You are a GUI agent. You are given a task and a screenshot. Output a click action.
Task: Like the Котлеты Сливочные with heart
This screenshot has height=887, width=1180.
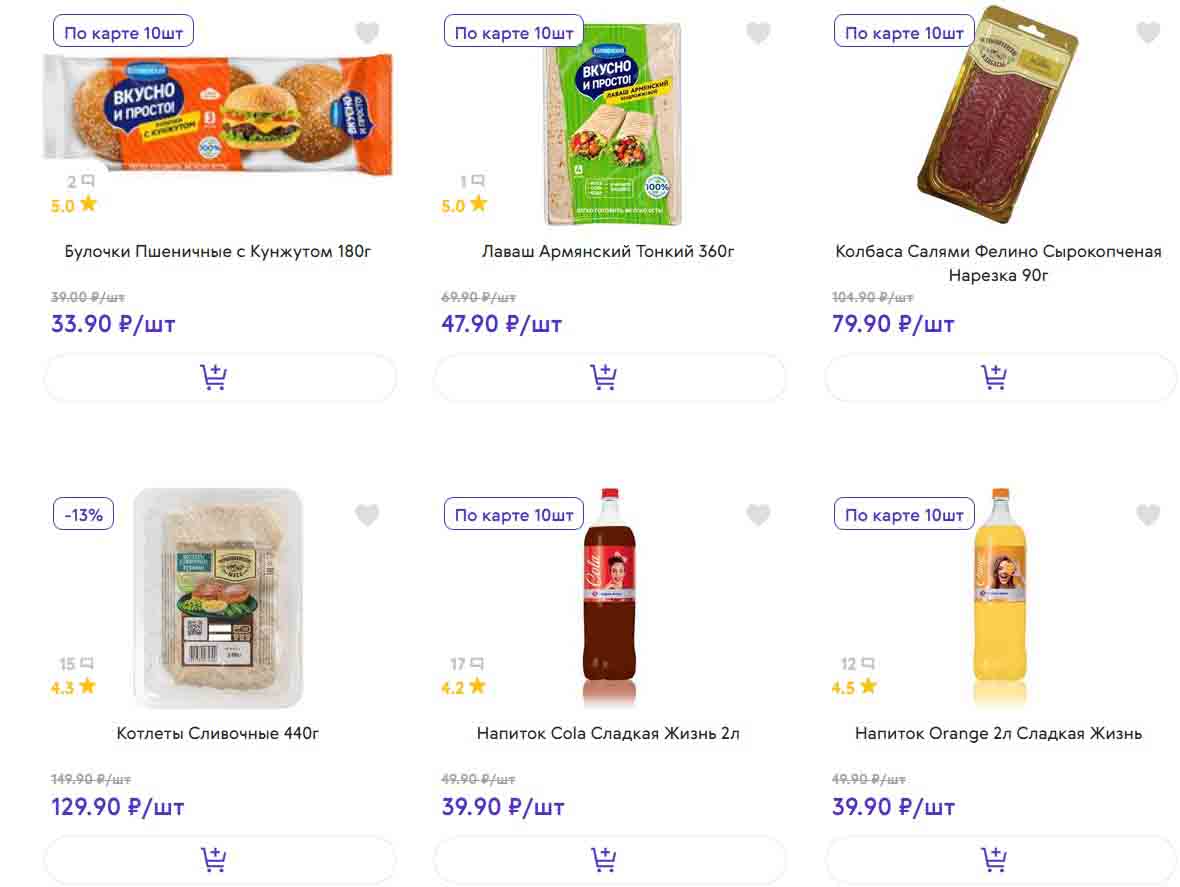[367, 515]
